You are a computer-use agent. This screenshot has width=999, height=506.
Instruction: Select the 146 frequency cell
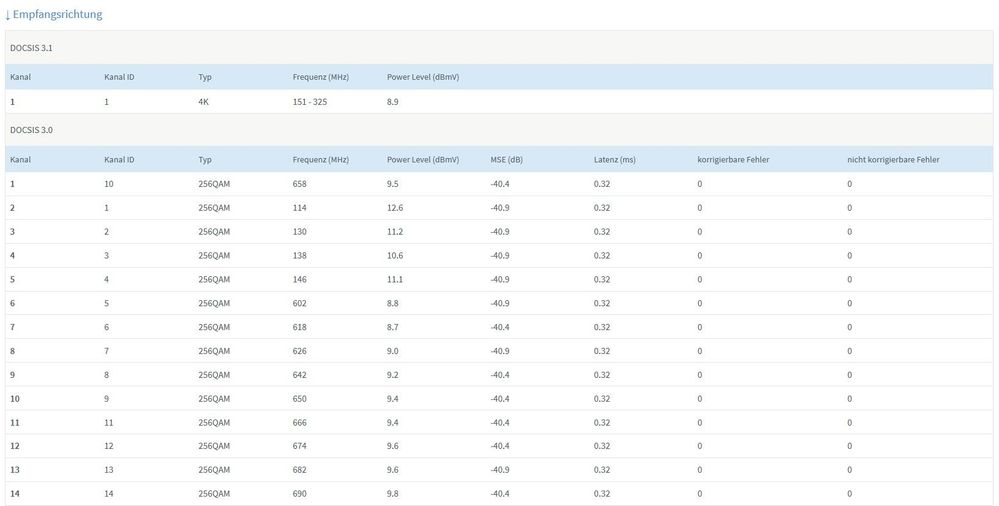[299, 279]
